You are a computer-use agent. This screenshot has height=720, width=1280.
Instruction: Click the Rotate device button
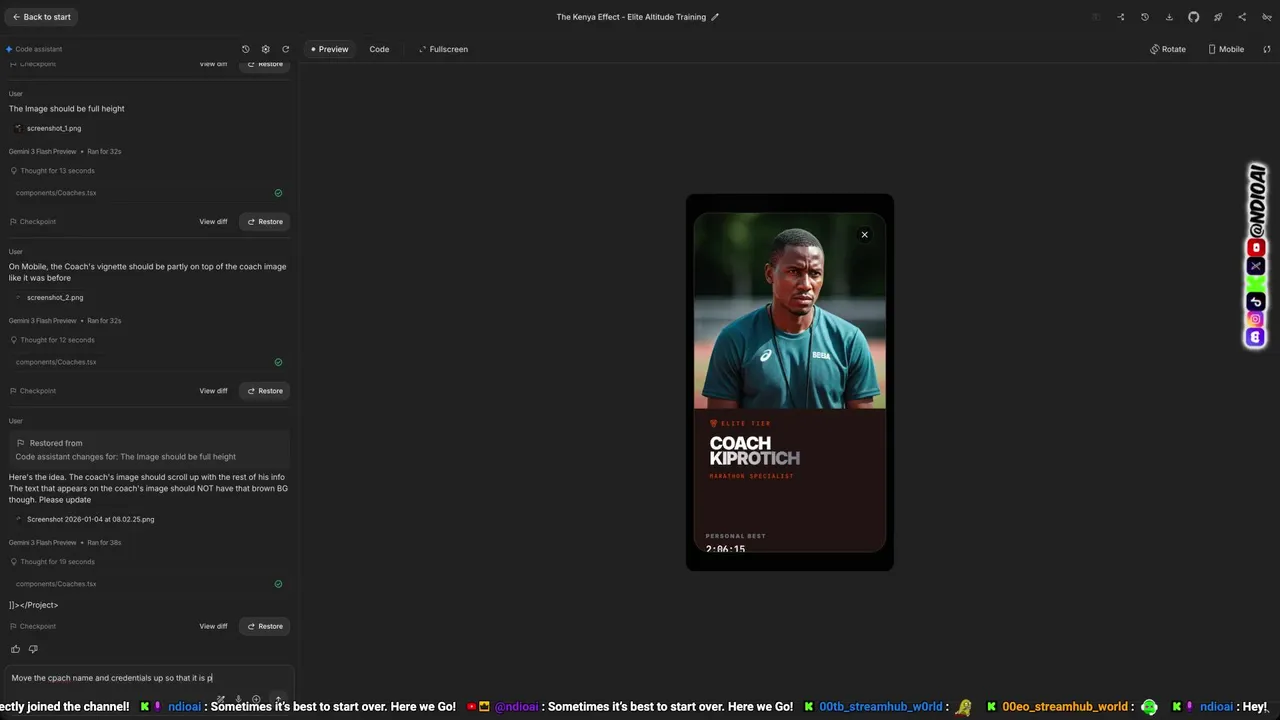coord(1168,49)
